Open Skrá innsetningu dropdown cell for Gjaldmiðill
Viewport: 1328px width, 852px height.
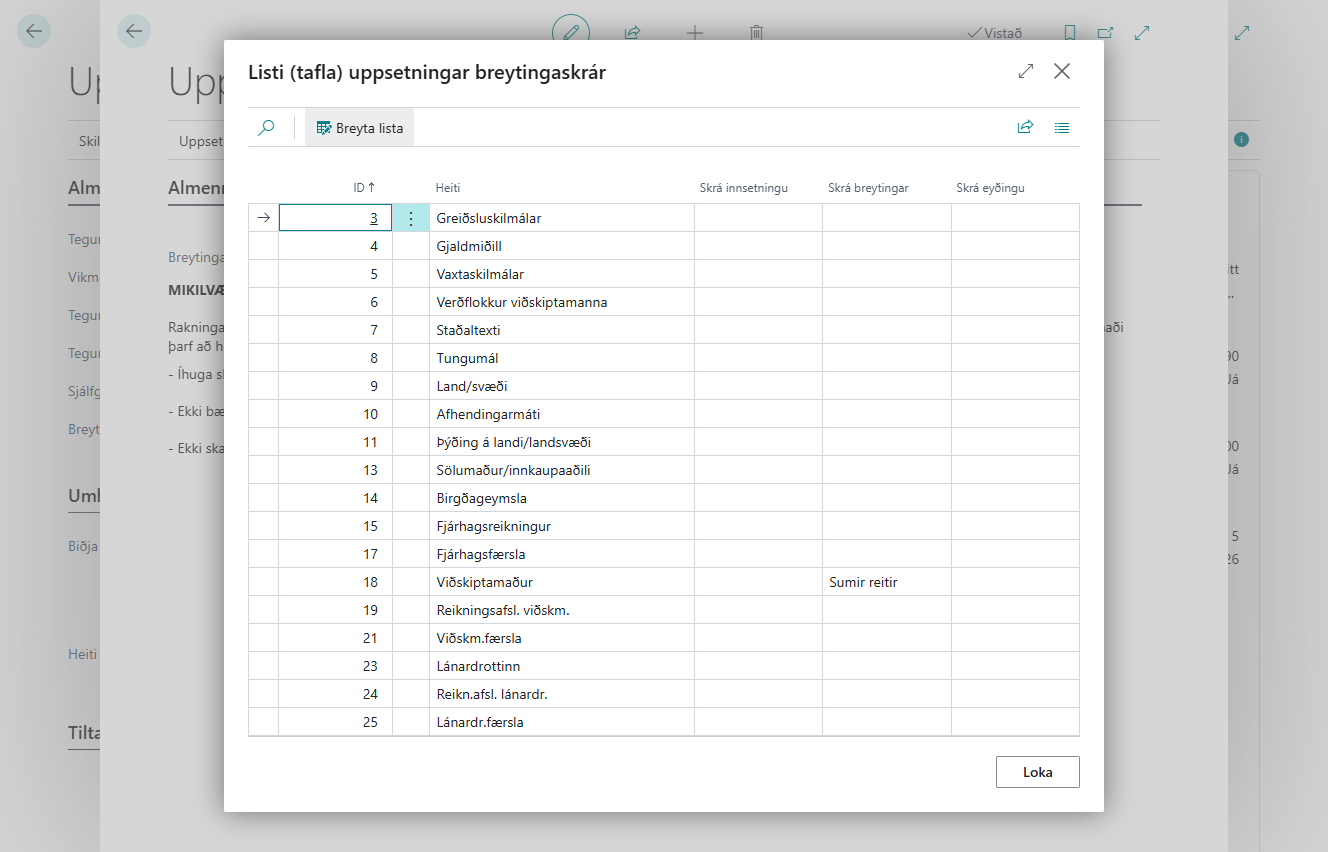coord(759,246)
